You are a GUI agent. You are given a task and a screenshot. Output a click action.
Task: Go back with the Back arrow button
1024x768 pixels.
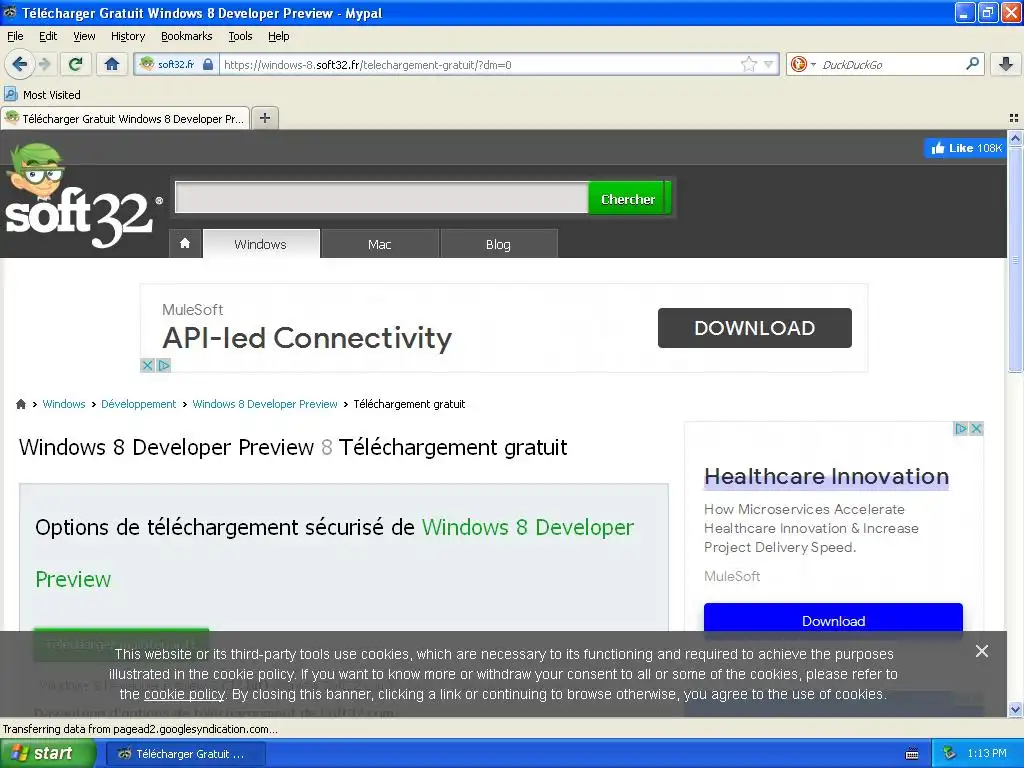click(x=18, y=64)
